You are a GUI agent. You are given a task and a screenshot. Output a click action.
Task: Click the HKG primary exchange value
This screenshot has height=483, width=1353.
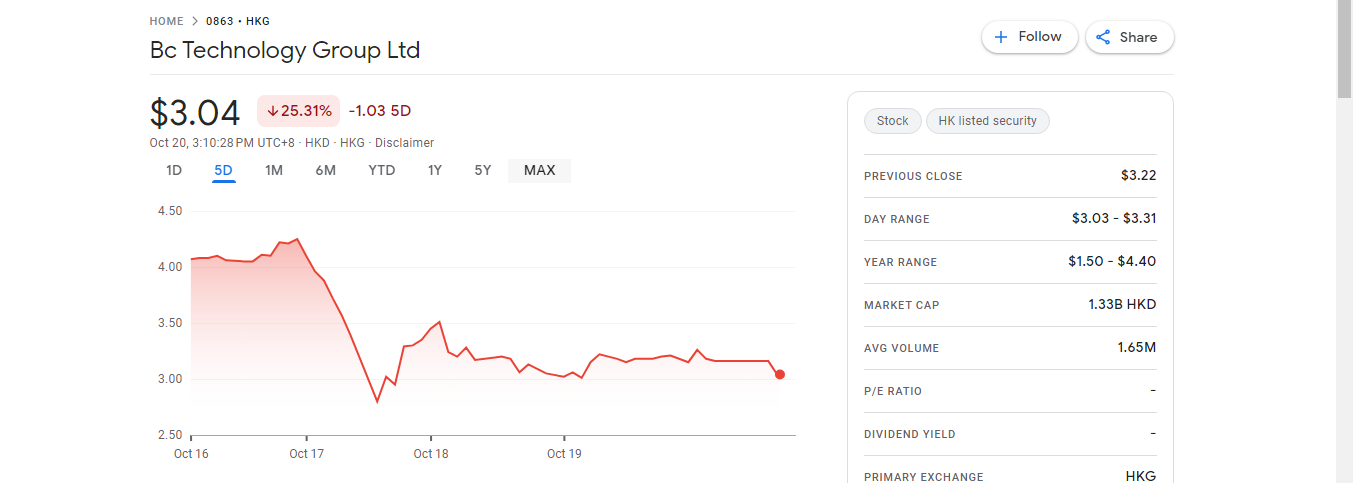pyautogui.click(x=1141, y=476)
